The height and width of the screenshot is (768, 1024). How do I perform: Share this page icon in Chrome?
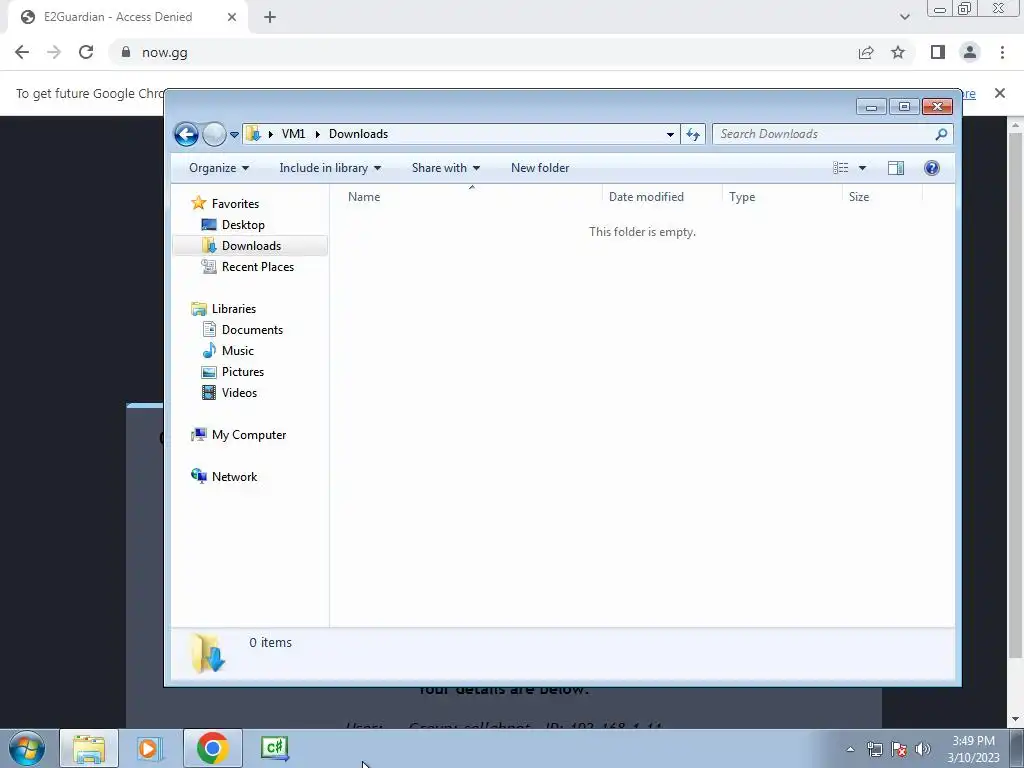[x=866, y=52]
